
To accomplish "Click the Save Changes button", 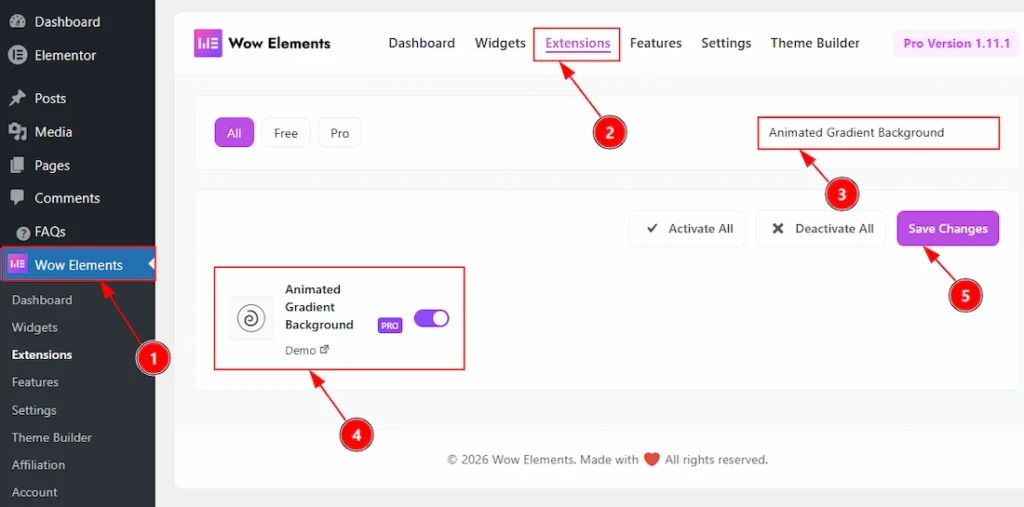I will (948, 229).
